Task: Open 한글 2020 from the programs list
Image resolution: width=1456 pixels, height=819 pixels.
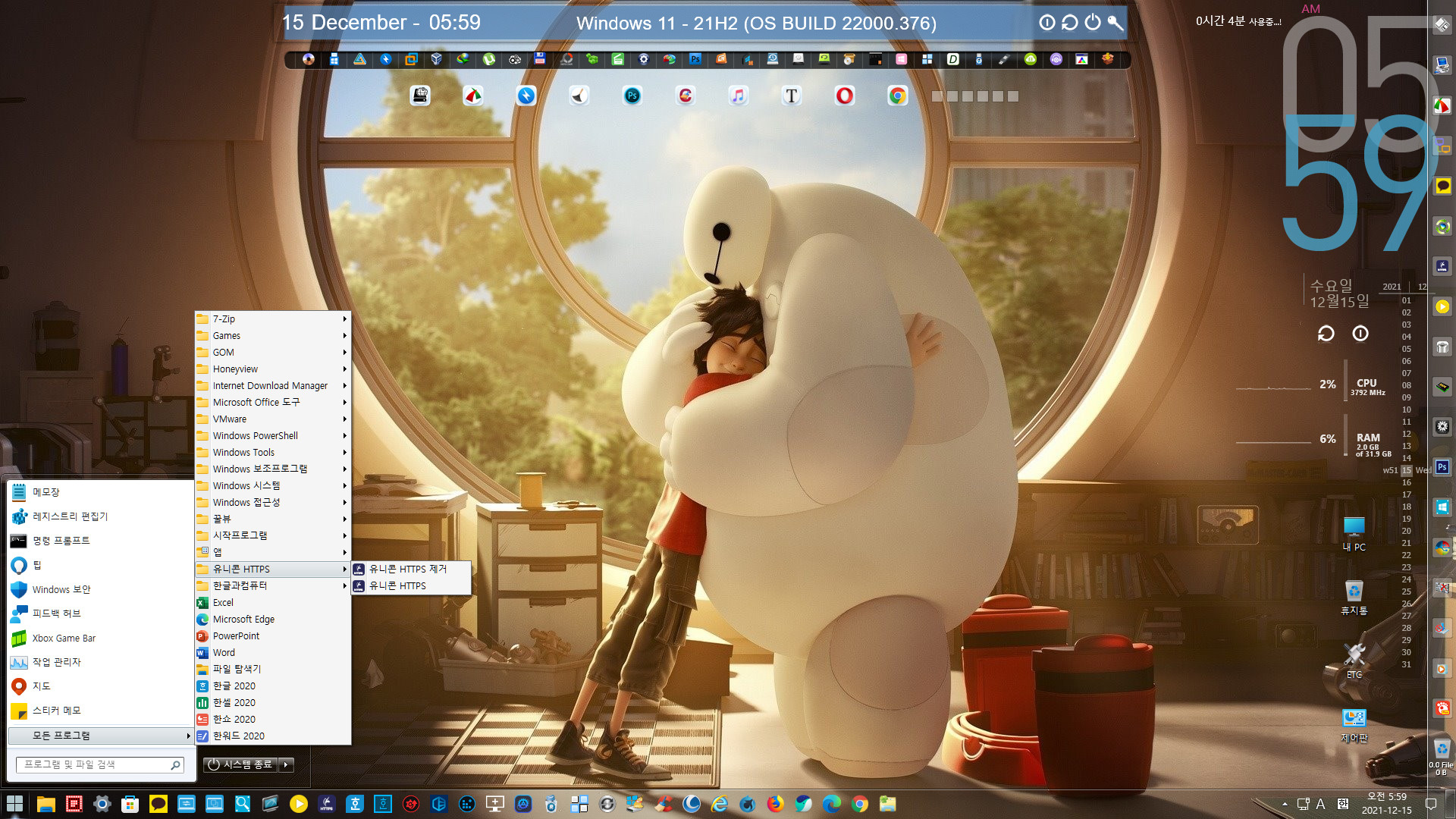Action: (x=272, y=686)
